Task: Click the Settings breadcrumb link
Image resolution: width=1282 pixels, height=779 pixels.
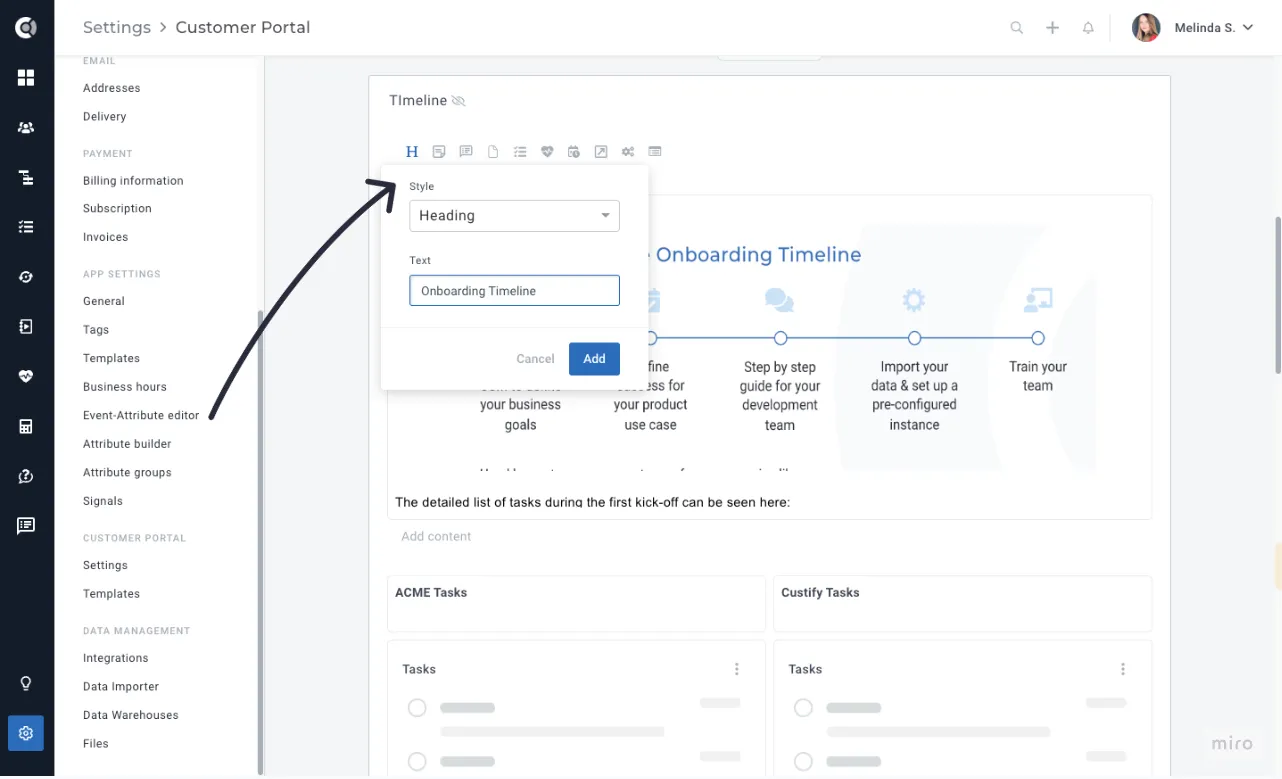Action: (x=117, y=27)
